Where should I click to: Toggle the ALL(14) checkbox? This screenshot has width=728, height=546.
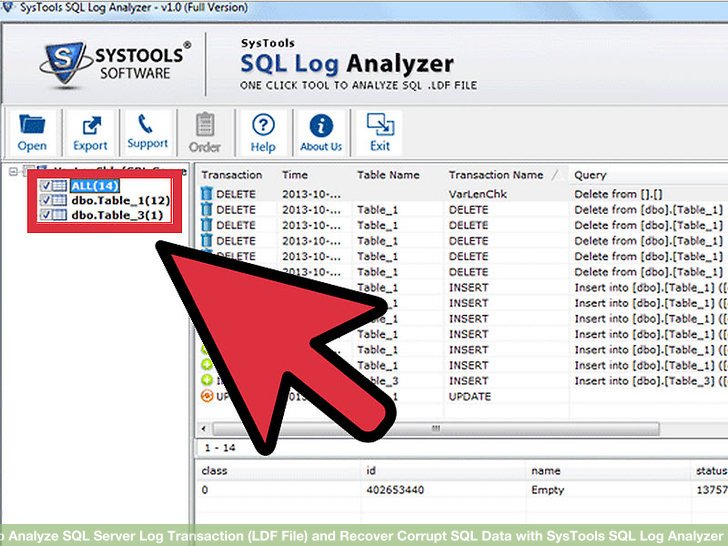[44, 186]
